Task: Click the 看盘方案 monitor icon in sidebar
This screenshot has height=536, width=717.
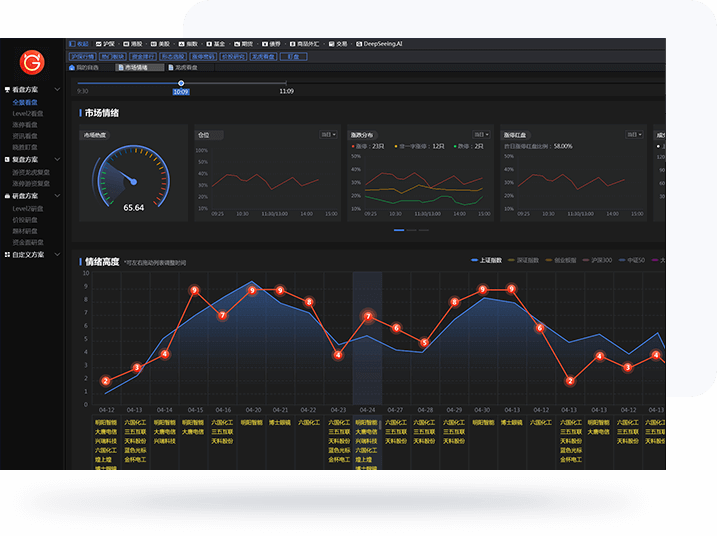Action: (7, 91)
